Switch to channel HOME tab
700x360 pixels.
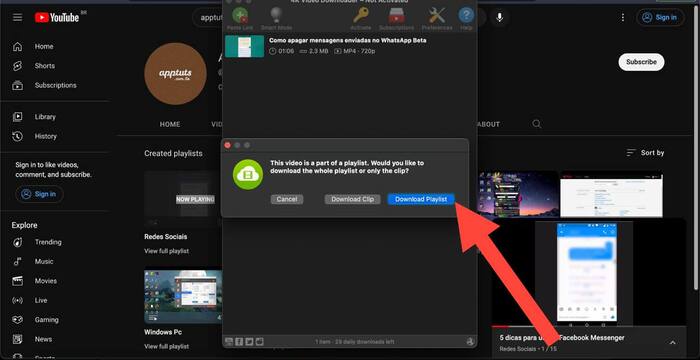tap(170, 124)
